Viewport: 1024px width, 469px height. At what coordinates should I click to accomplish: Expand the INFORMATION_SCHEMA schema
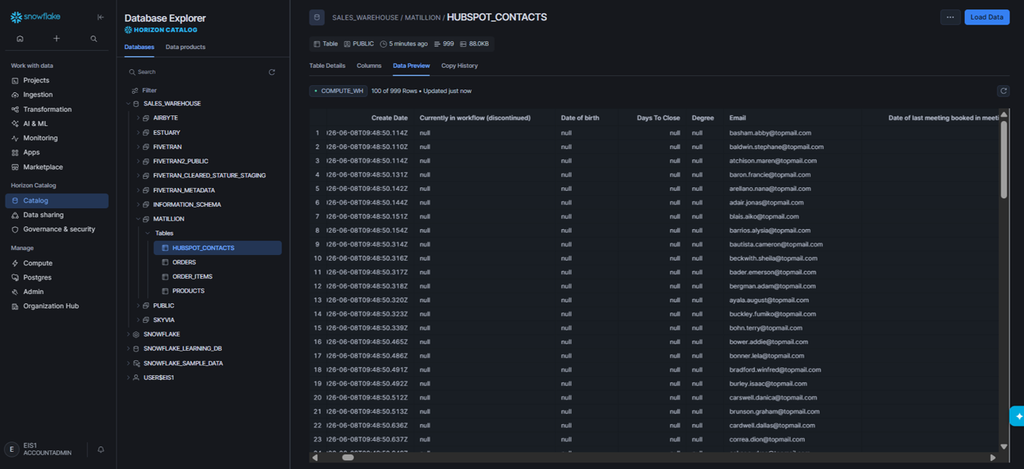pos(138,204)
